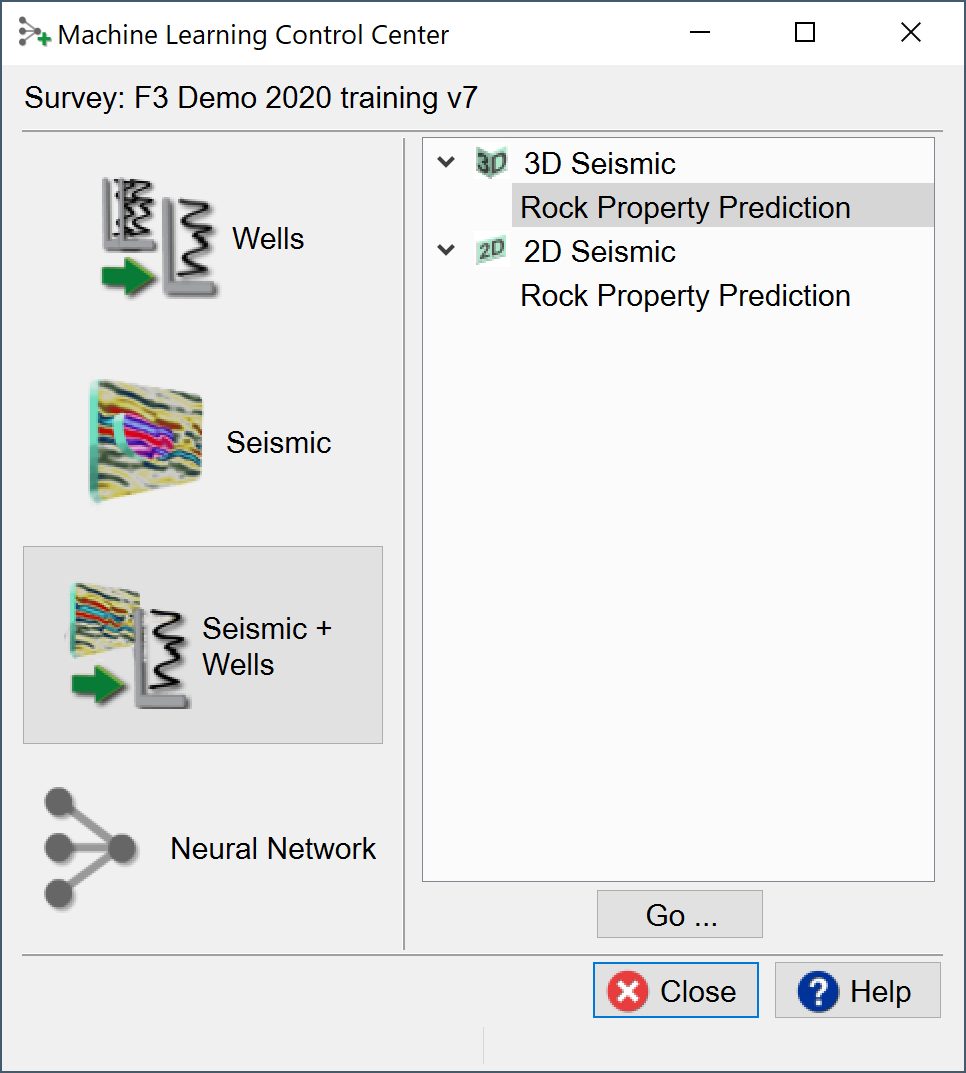The width and height of the screenshot is (966, 1073).
Task: Collapse the 2D Seismic tree node
Action: [x=446, y=250]
